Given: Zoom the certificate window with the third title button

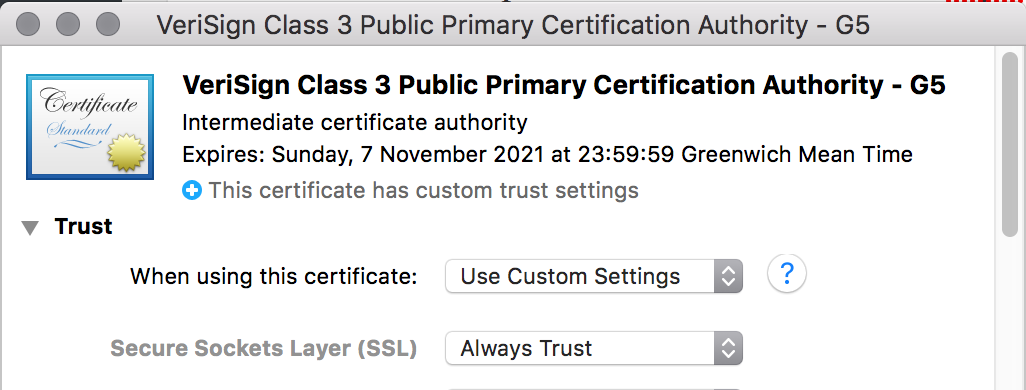Looking at the screenshot, I should [x=108, y=24].
